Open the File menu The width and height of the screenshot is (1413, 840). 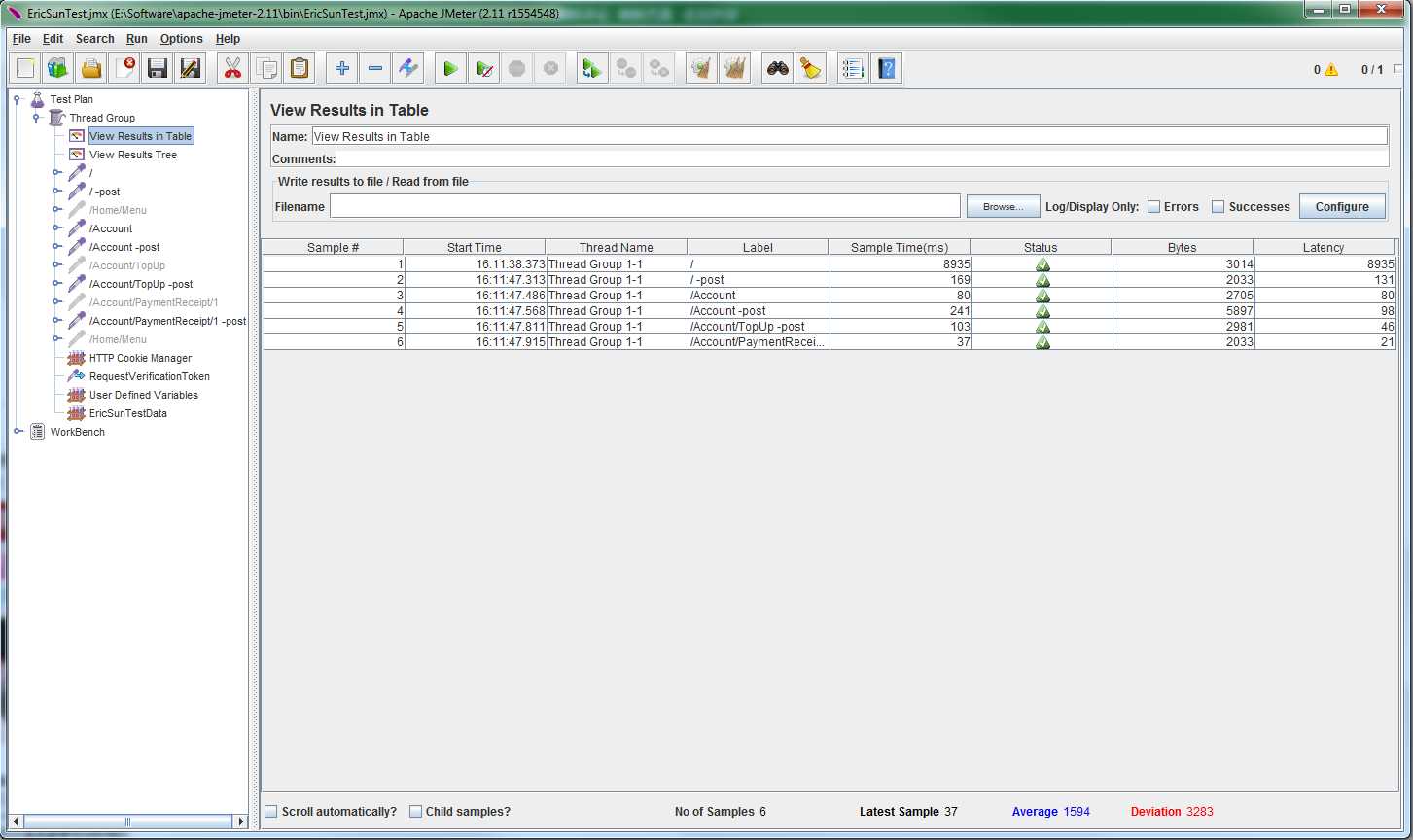point(21,39)
